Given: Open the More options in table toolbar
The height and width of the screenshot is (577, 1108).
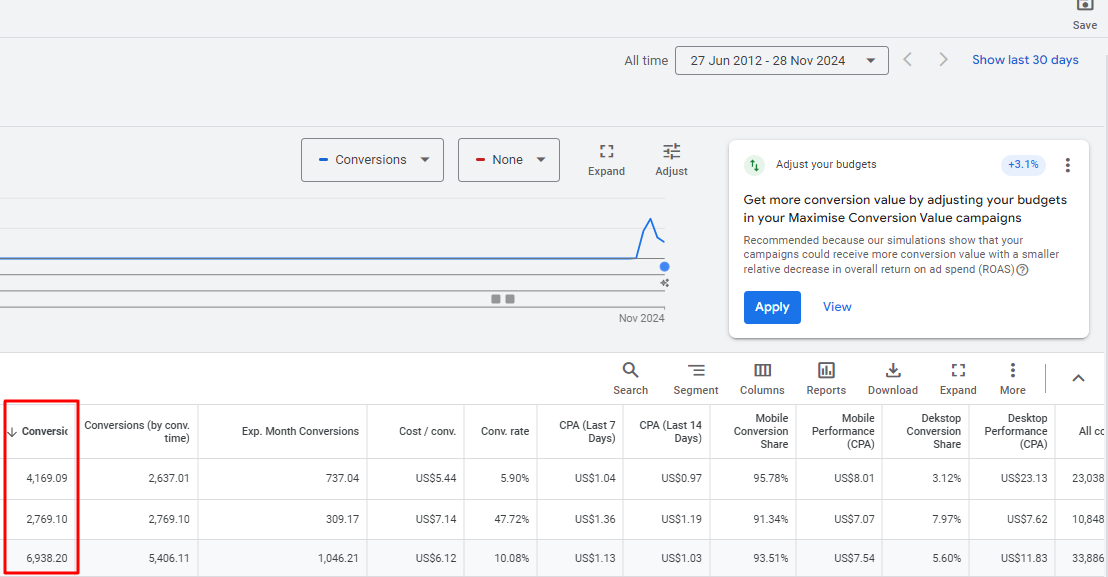Looking at the screenshot, I should click(x=1013, y=370).
